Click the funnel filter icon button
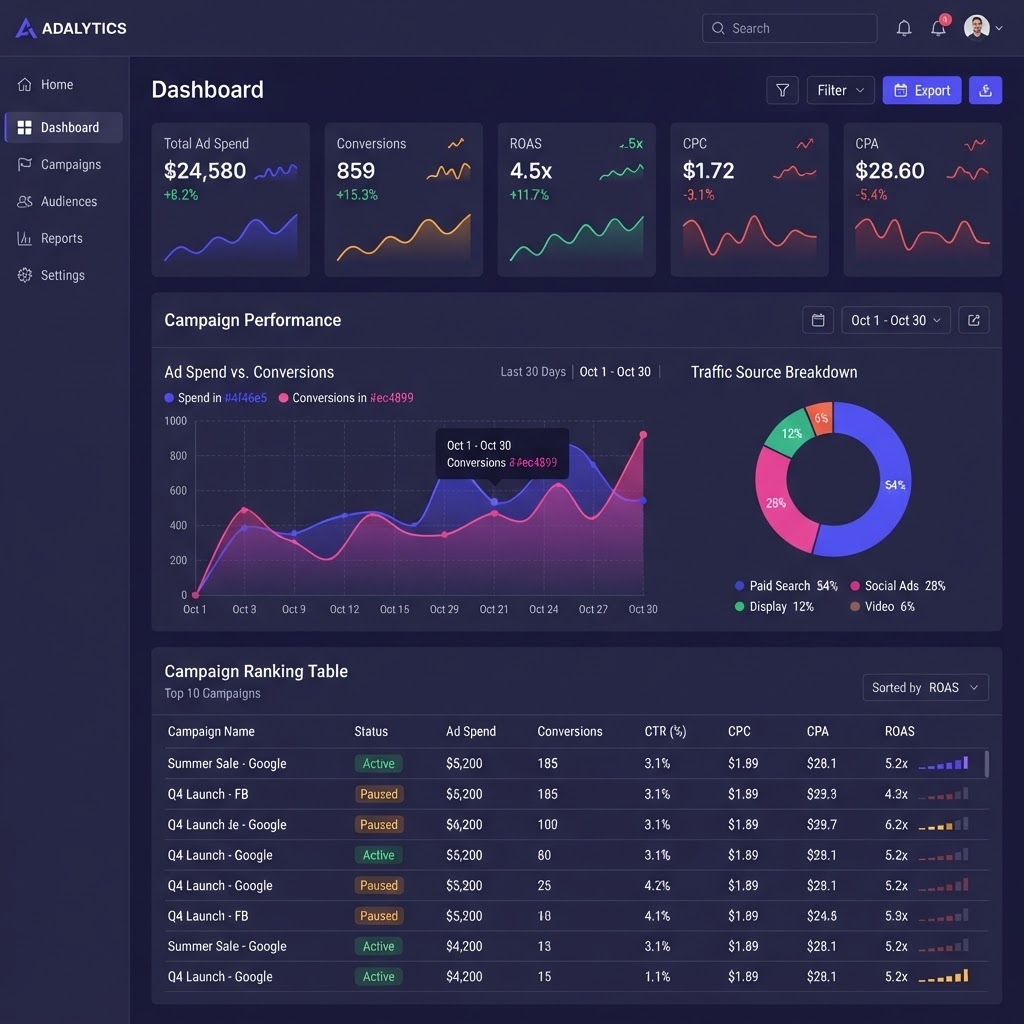Viewport: 1024px width, 1024px height. pyautogui.click(x=782, y=90)
